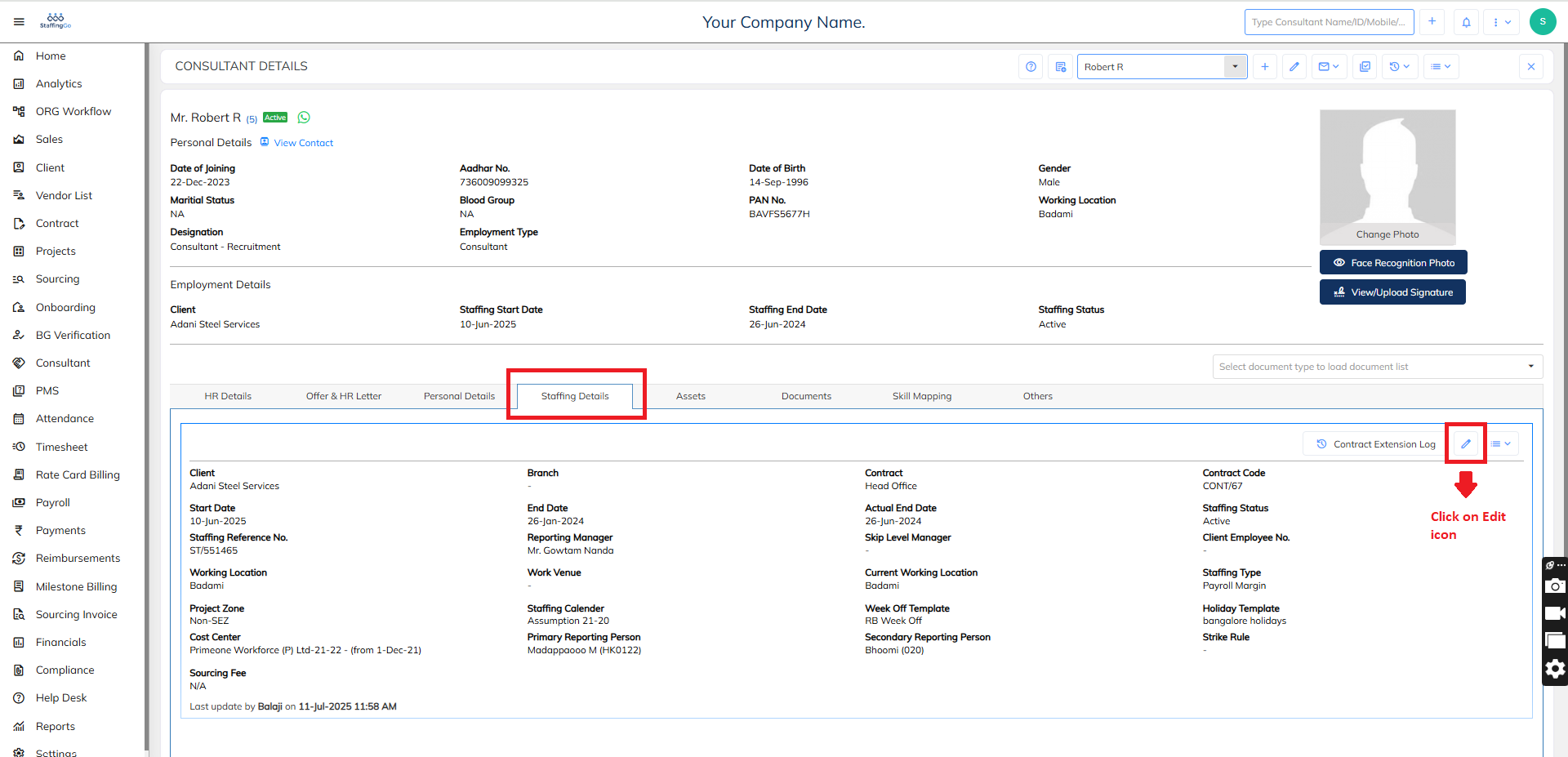Open Financials in the sidebar

click(x=60, y=643)
